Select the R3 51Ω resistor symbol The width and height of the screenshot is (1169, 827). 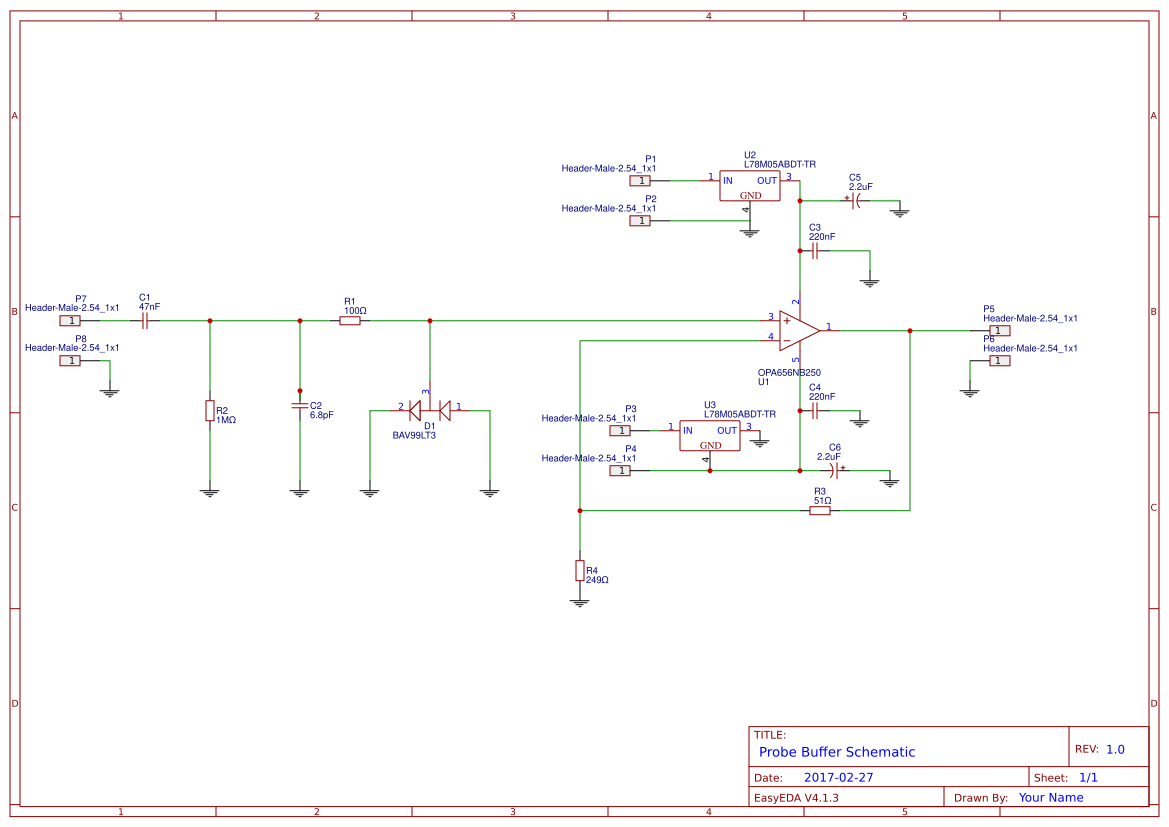822,510
